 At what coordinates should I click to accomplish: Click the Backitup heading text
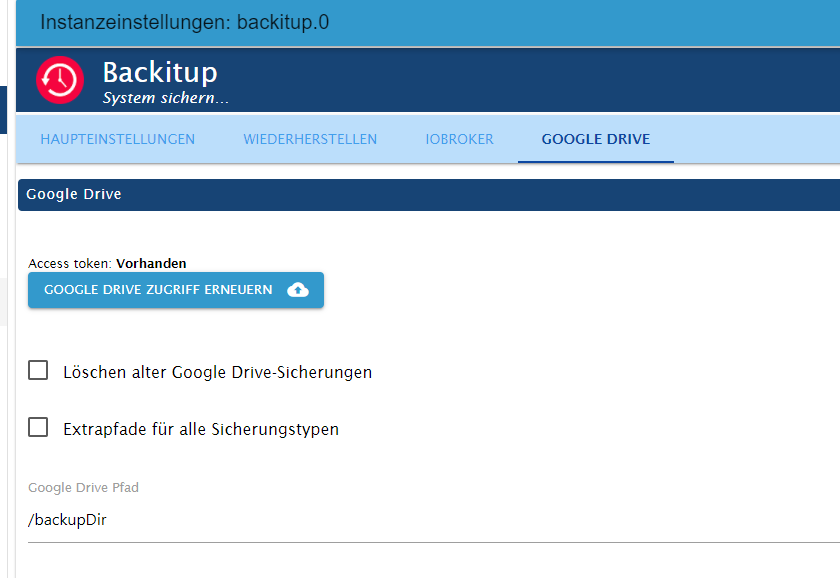click(160, 72)
